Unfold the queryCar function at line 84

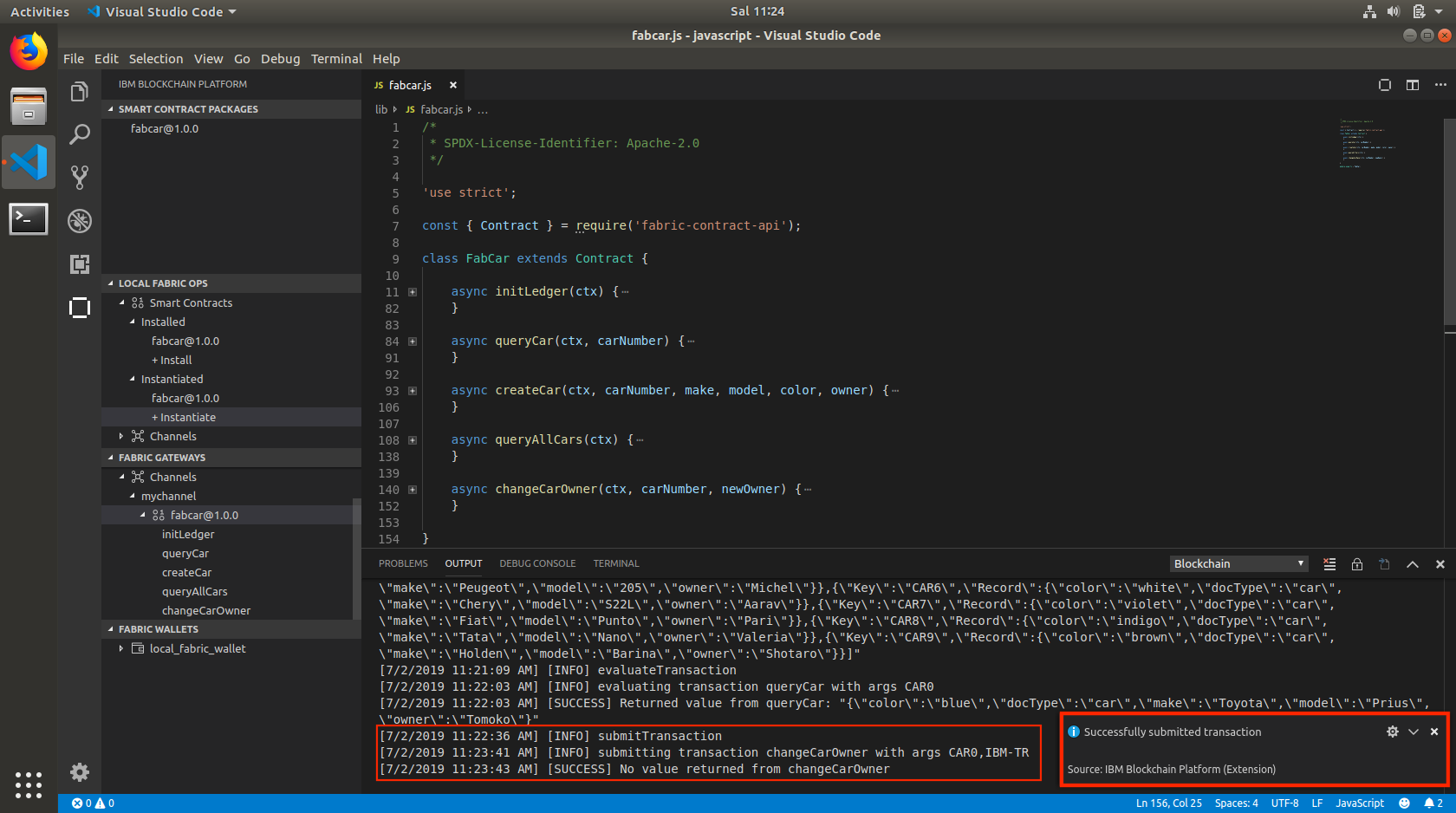tap(413, 341)
